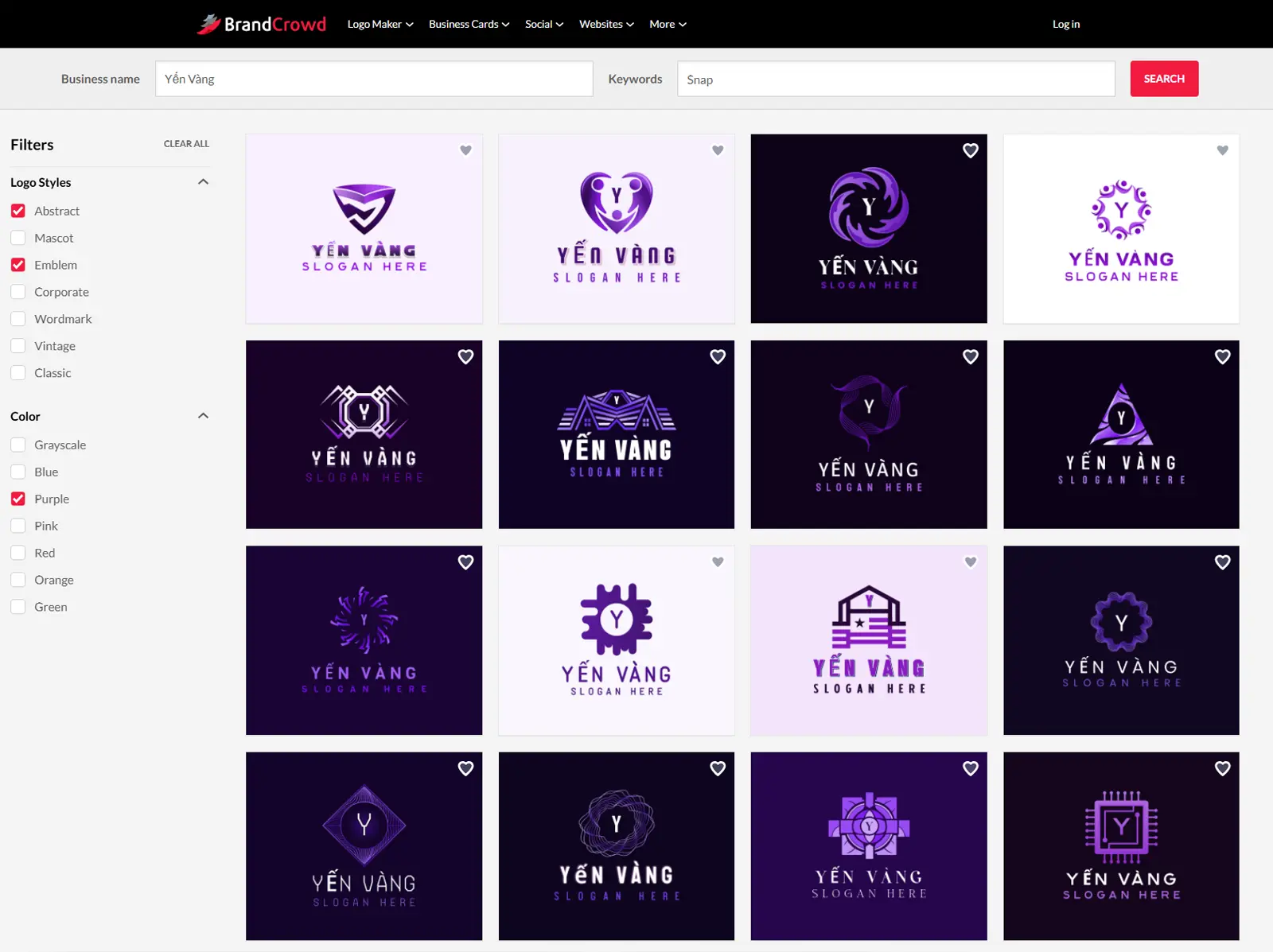Screen dimensions: 1273x952
Task: Favorite the wavy line swirl logo
Action: 971,357
